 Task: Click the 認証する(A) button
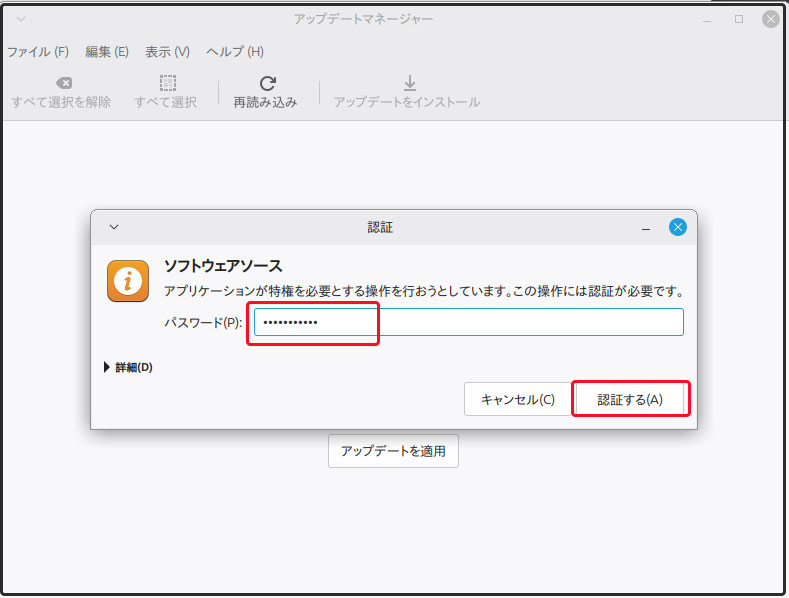[x=630, y=399]
